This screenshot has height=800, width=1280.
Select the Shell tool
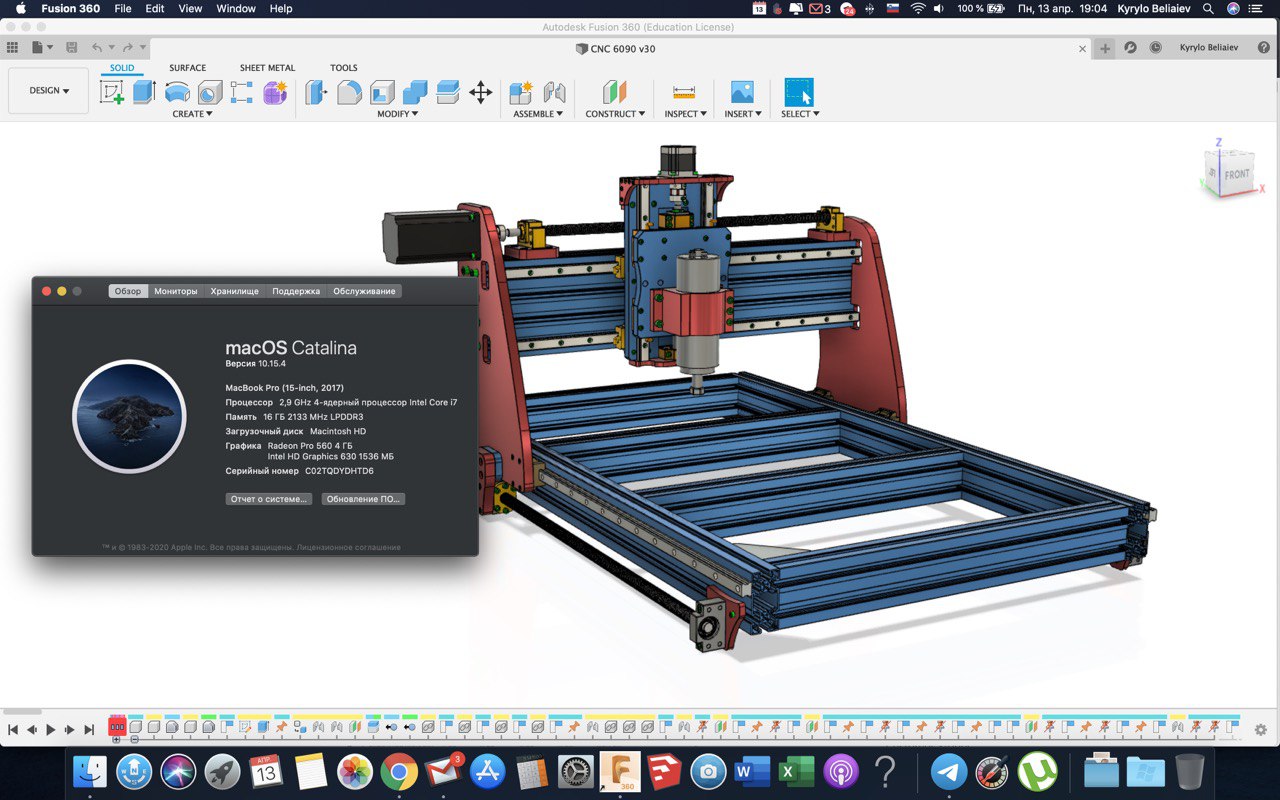tap(382, 93)
